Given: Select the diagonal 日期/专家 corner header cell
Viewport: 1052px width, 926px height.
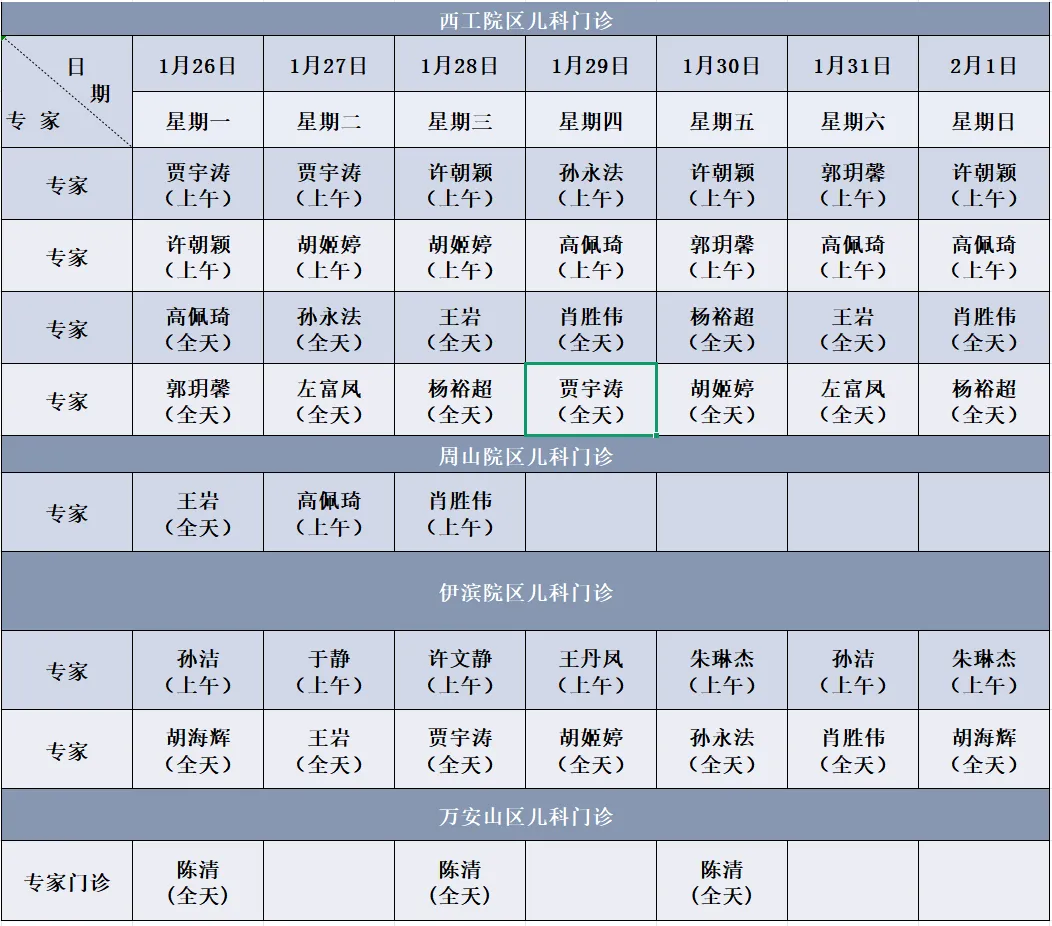Looking at the screenshot, I should point(67,93).
